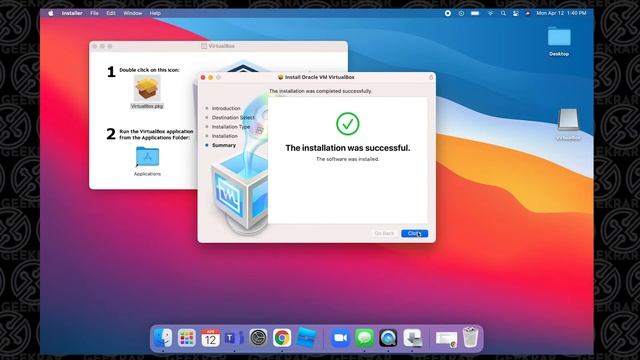The height and width of the screenshot is (360, 640).
Task: Open Control Center in menu bar
Action: [x=516, y=13]
